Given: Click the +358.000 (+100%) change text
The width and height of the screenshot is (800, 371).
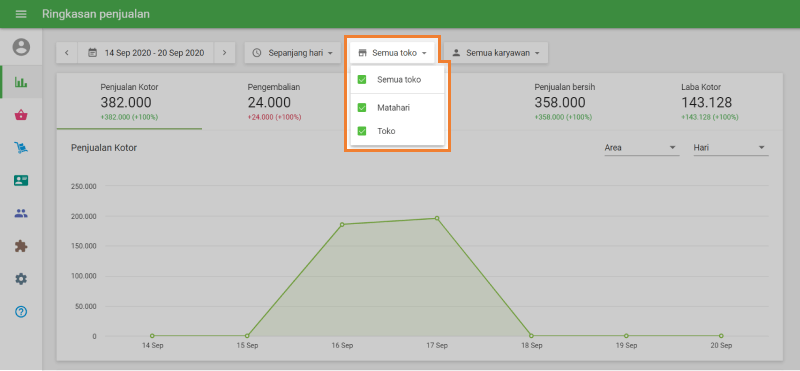Looking at the screenshot, I should click(563, 117).
